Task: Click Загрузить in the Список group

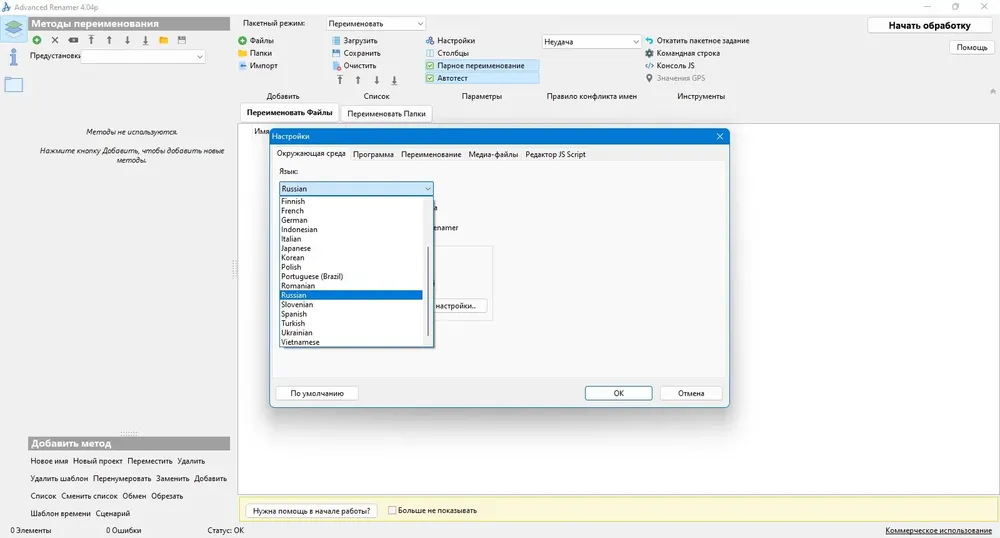Action: point(355,40)
